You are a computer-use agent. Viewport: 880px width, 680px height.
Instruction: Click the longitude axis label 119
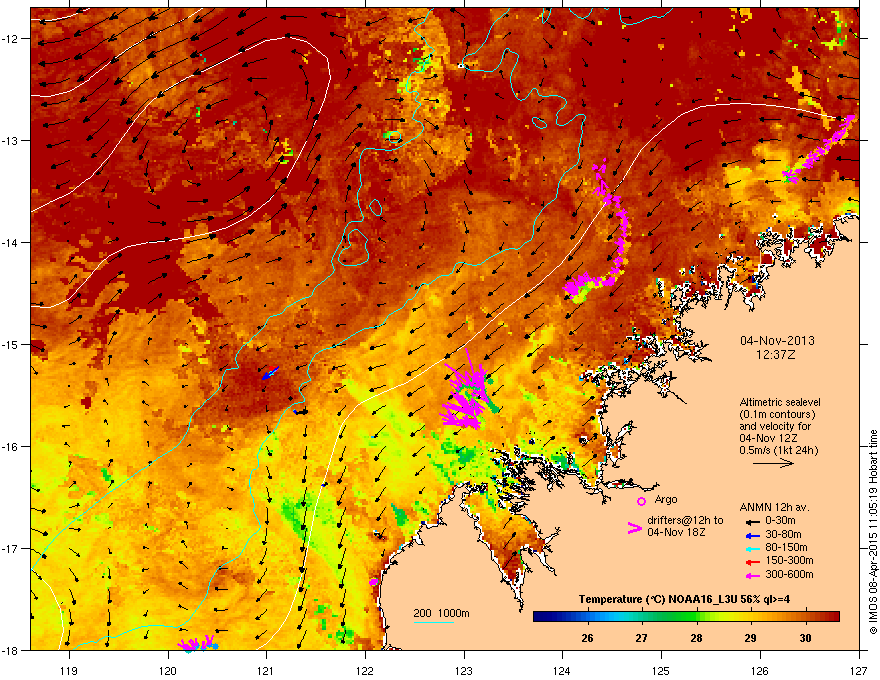click(x=69, y=670)
